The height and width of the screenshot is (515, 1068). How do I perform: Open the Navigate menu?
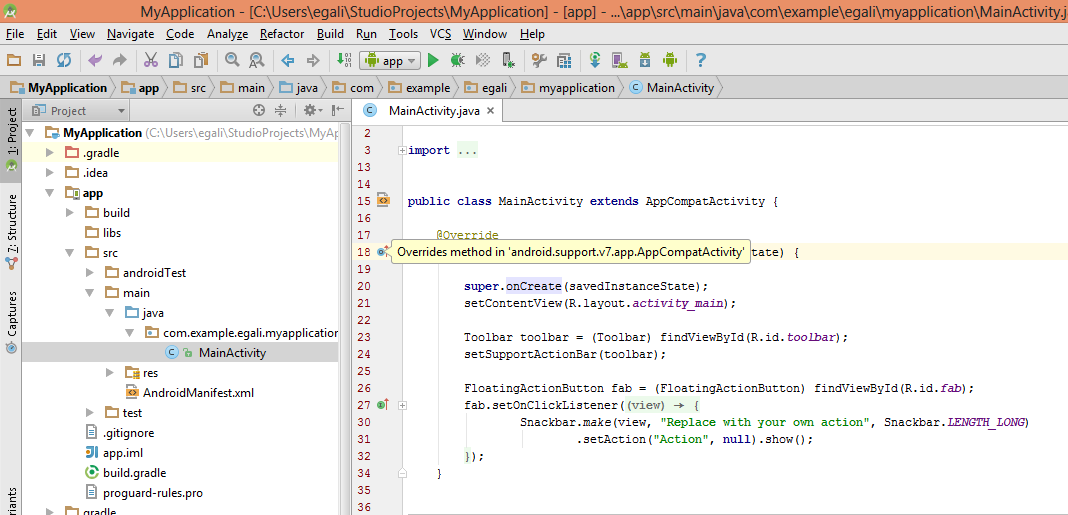coord(131,33)
